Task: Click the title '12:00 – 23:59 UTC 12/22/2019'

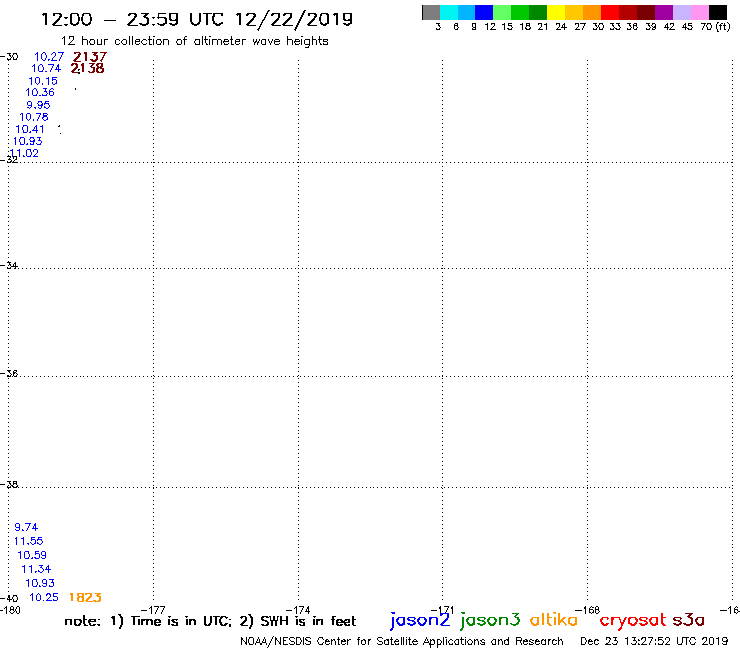Action: point(197,19)
